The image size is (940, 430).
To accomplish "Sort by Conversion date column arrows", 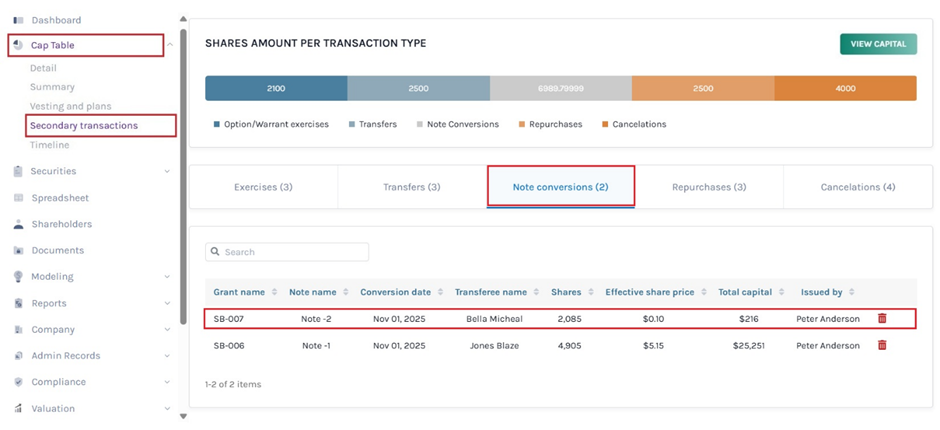I will pos(439,292).
